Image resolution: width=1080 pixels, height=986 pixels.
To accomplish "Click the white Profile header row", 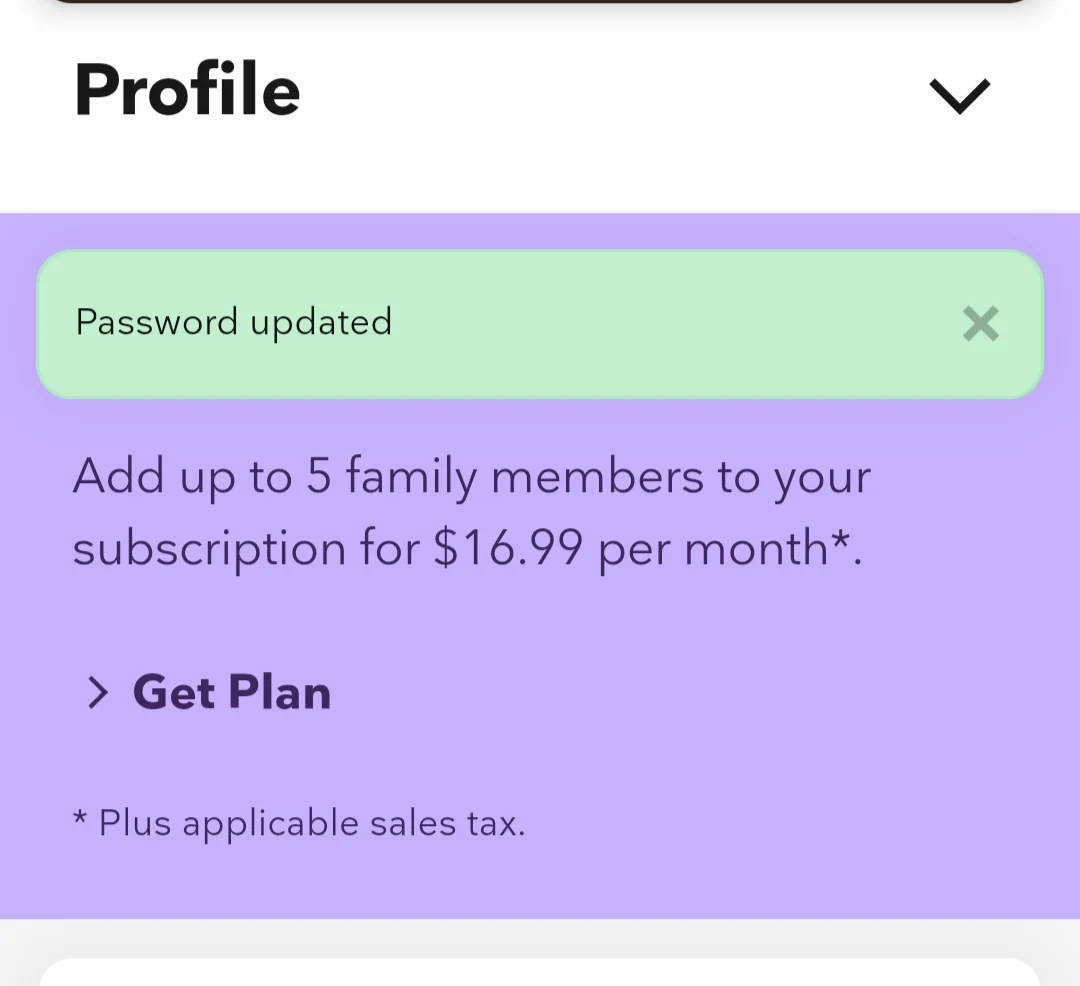I will [x=540, y=109].
